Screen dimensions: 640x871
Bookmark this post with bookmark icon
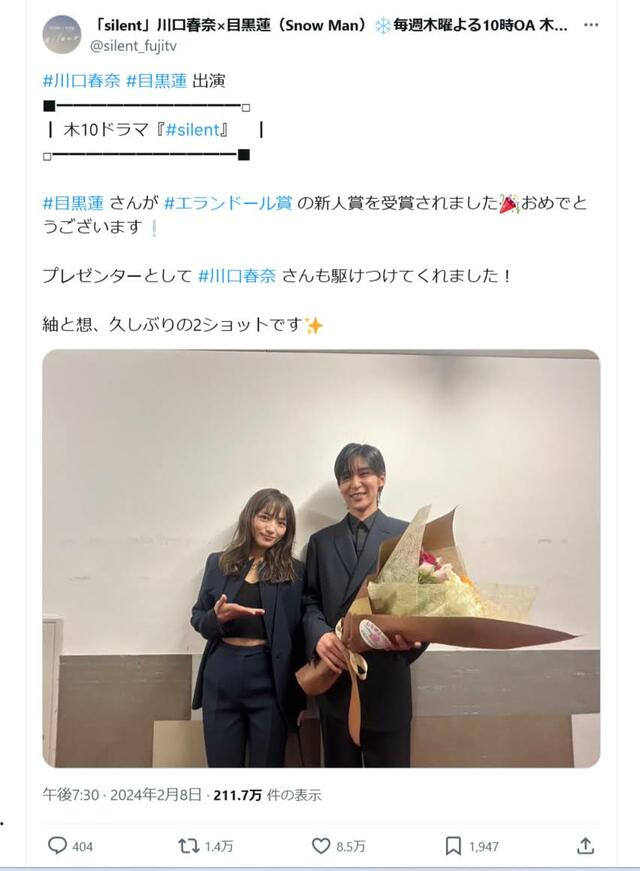pyautogui.click(x=453, y=846)
